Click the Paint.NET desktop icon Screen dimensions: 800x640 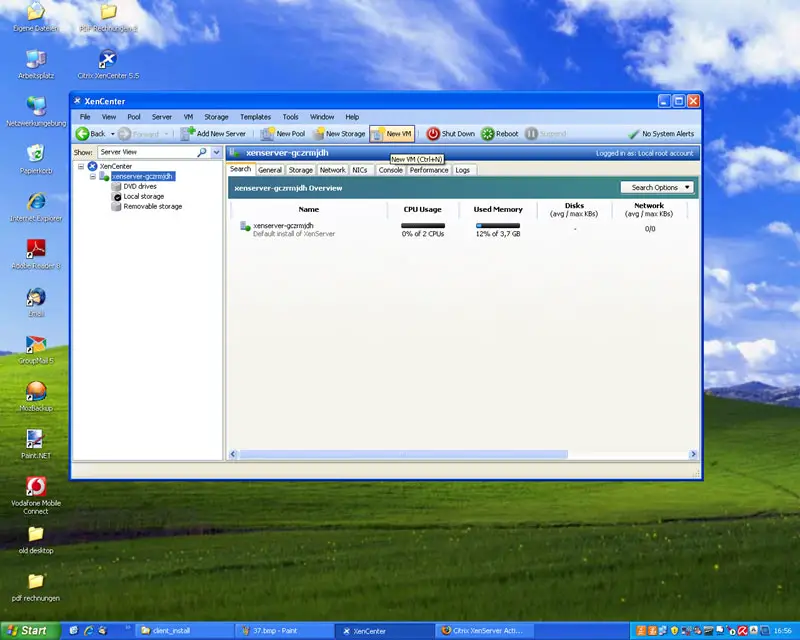click(36, 445)
